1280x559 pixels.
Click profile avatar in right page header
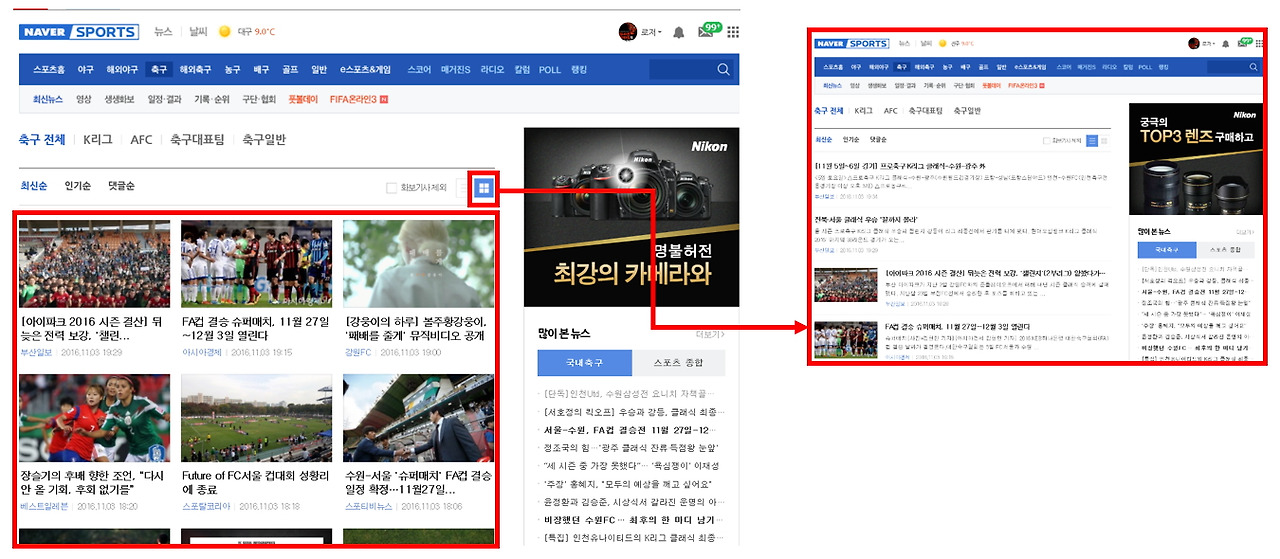[1193, 44]
